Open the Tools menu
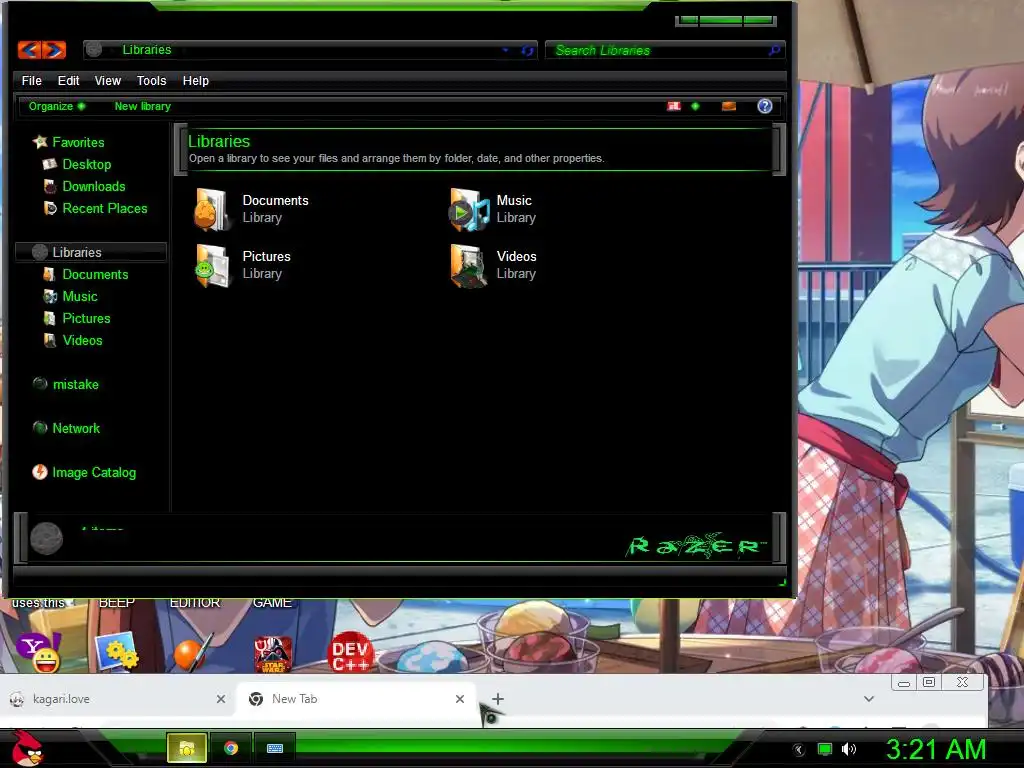The image size is (1024, 768). (152, 80)
